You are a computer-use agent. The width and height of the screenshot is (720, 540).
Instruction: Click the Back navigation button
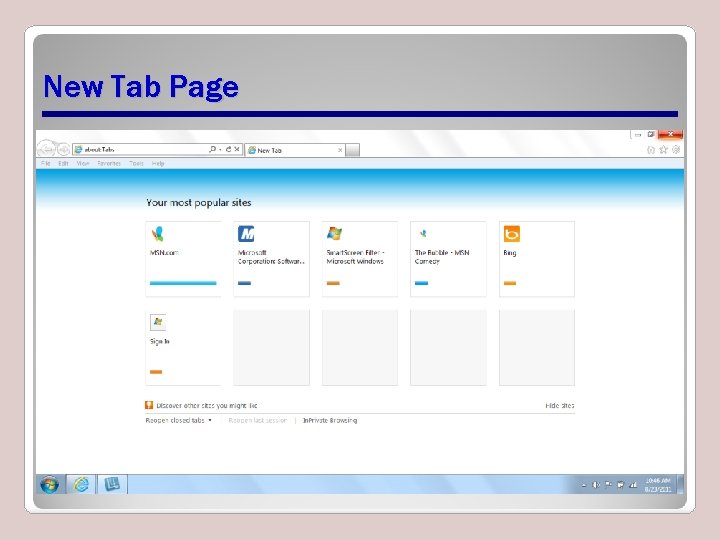[x=46, y=149]
